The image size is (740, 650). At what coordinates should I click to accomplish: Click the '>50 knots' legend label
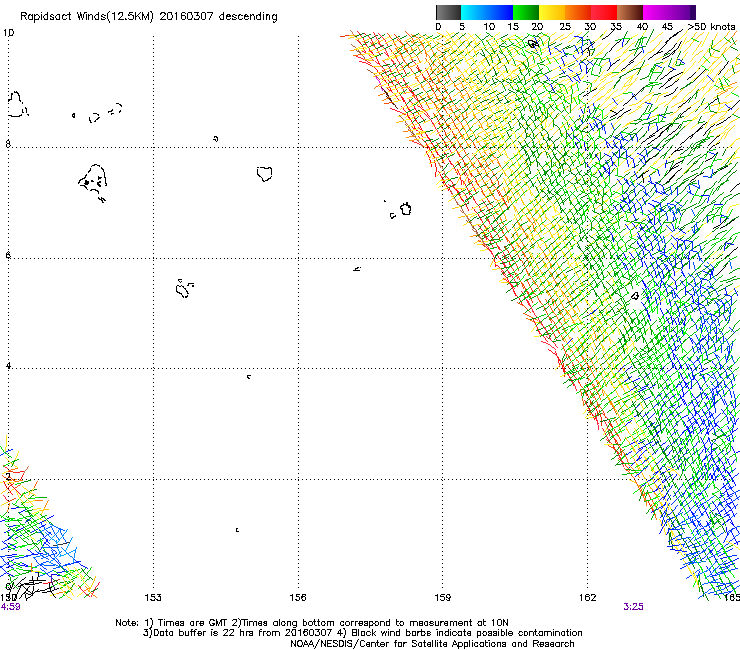point(711,27)
